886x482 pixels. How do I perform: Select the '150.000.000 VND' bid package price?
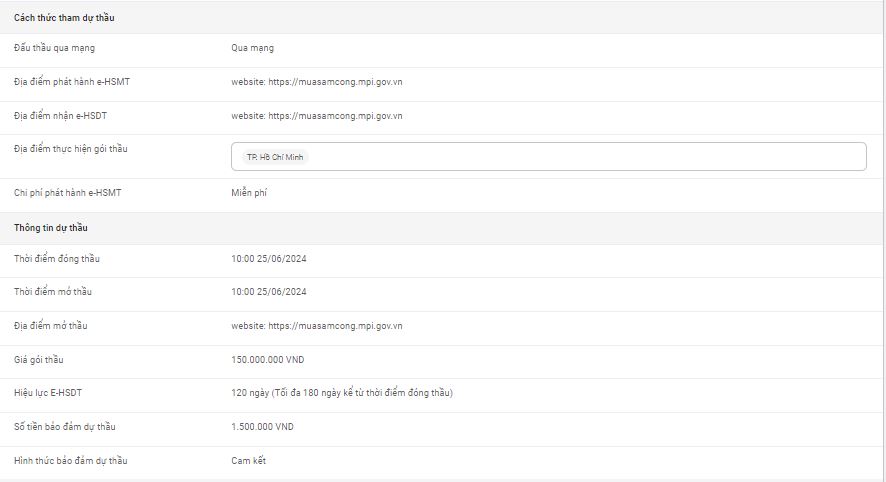(x=270, y=360)
